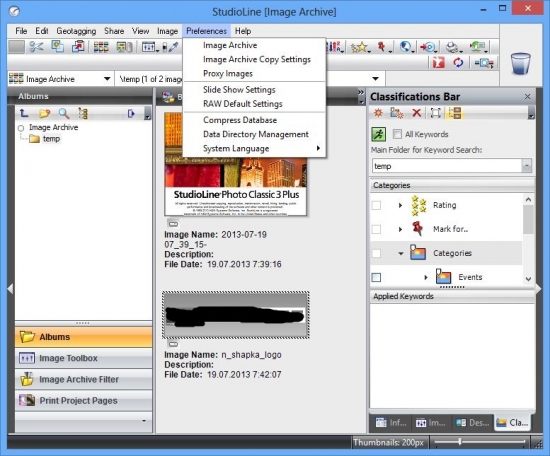Click the red refresh arrows icon
The image size is (550, 456).
pos(458,63)
